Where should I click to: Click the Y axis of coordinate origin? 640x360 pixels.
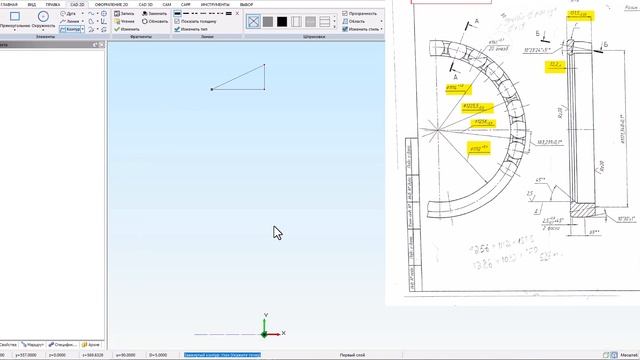tap(264, 323)
